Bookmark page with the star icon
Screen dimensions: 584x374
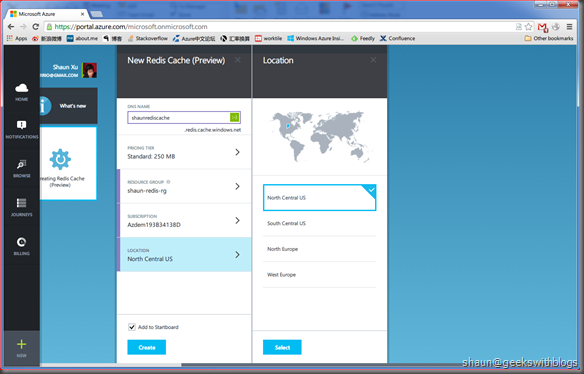[529, 27]
